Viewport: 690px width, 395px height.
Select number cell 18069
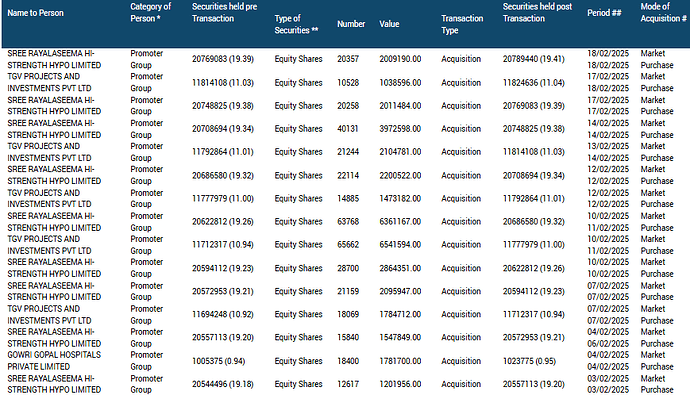click(x=348, y=314)
